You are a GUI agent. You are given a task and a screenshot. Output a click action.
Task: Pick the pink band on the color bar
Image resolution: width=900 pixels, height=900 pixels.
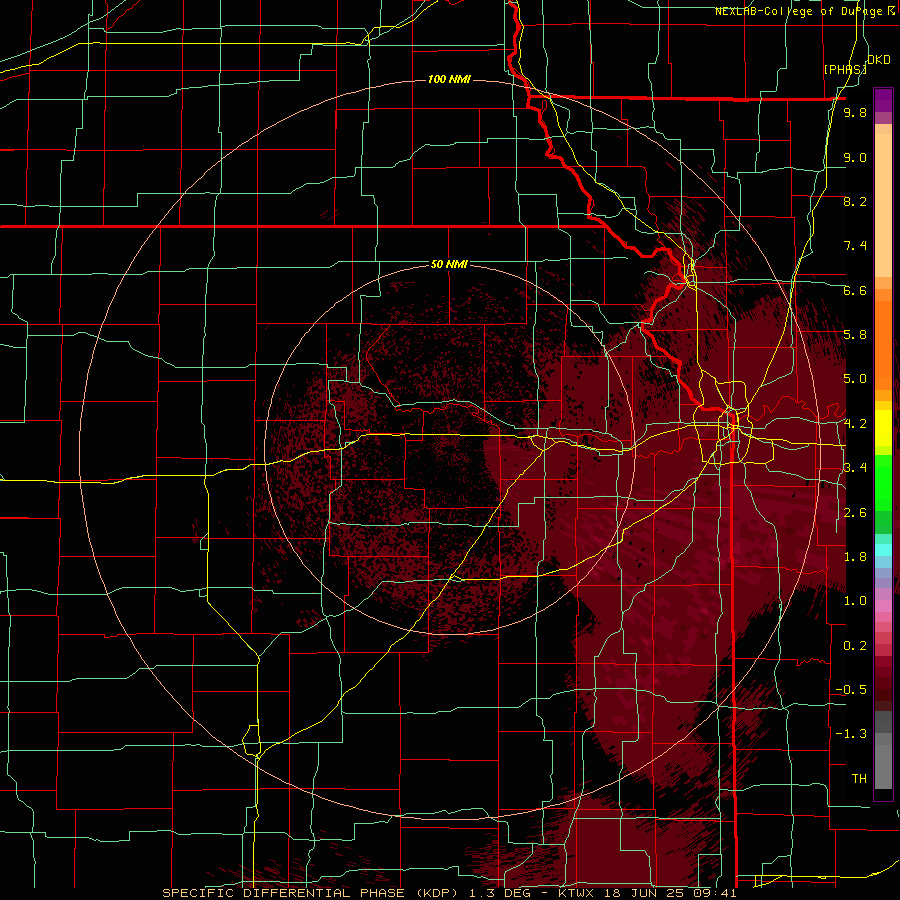883,606
